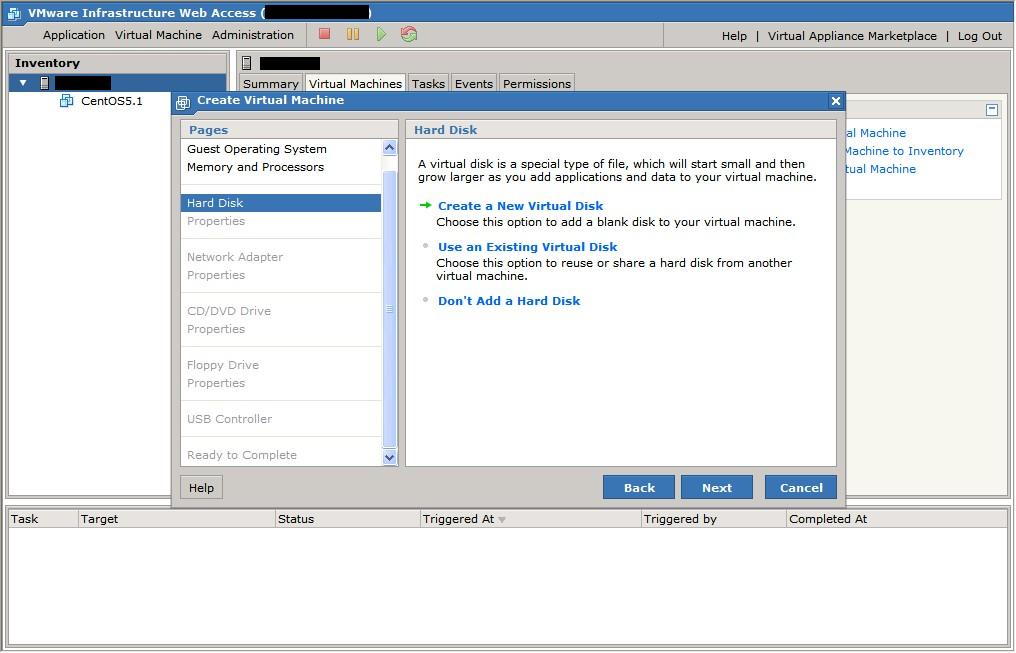This screenshot has width=1016, height=653.
Task: Click the red Stop power toolbar icon
Action: tap(325, 34)
